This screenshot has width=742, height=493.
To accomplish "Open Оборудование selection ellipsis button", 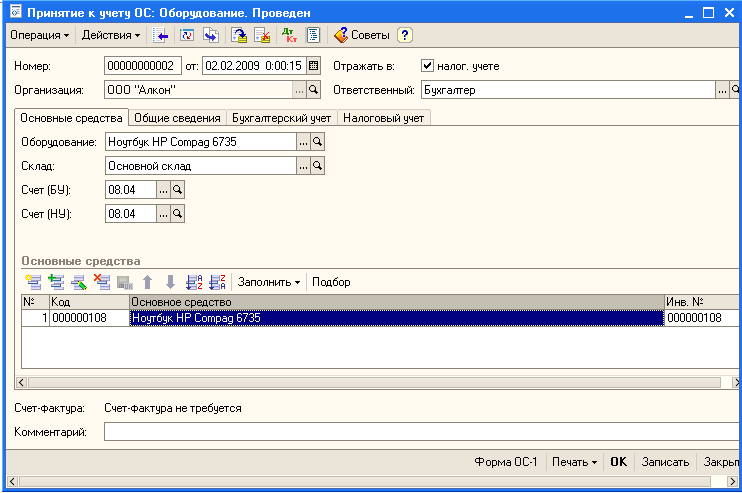I will click(x=303, y=141).
